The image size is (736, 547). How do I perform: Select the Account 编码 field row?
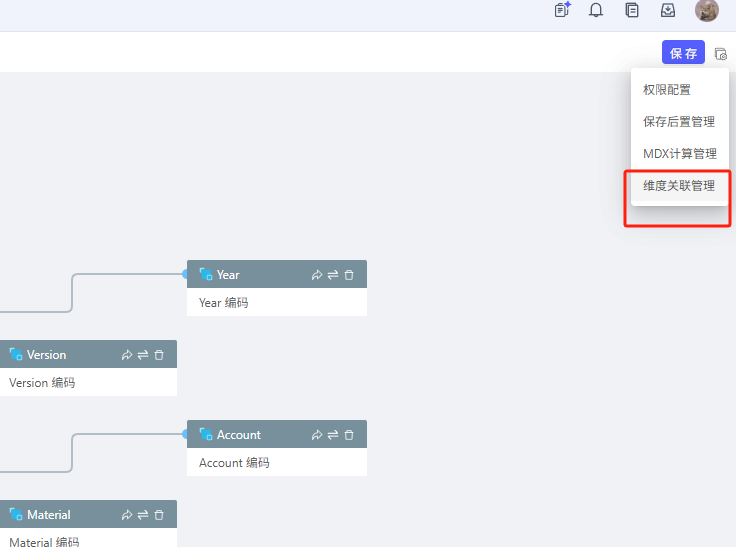(277, 462)
